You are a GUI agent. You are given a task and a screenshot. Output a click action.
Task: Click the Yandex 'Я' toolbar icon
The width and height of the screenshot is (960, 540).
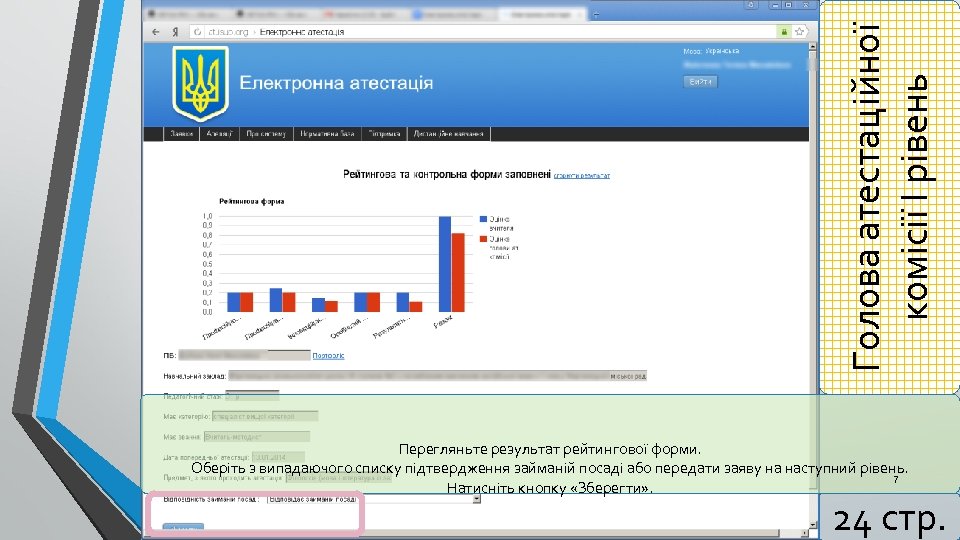coord(175,32)
